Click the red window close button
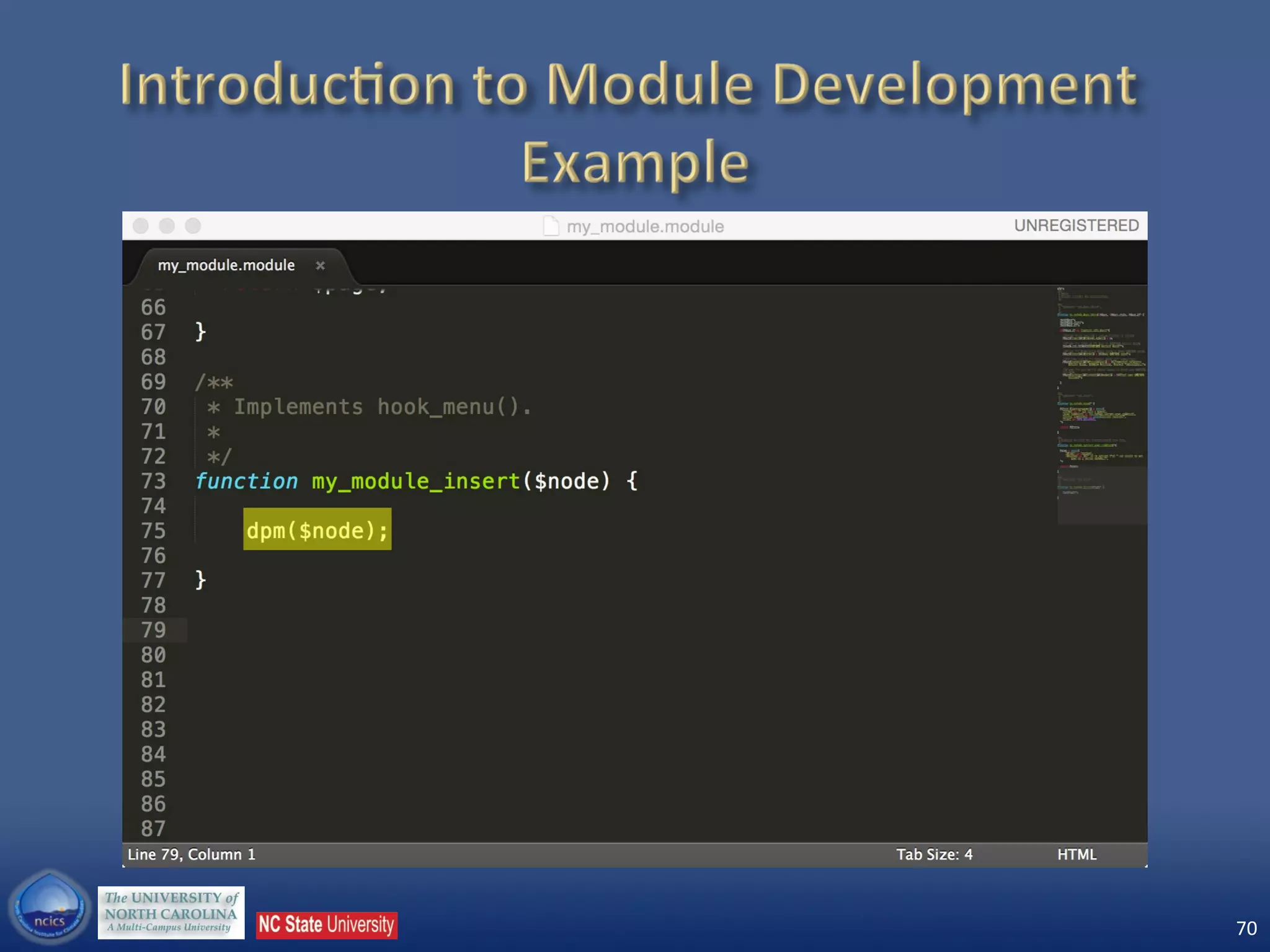 pyautogui.click(x=141, y=226)
